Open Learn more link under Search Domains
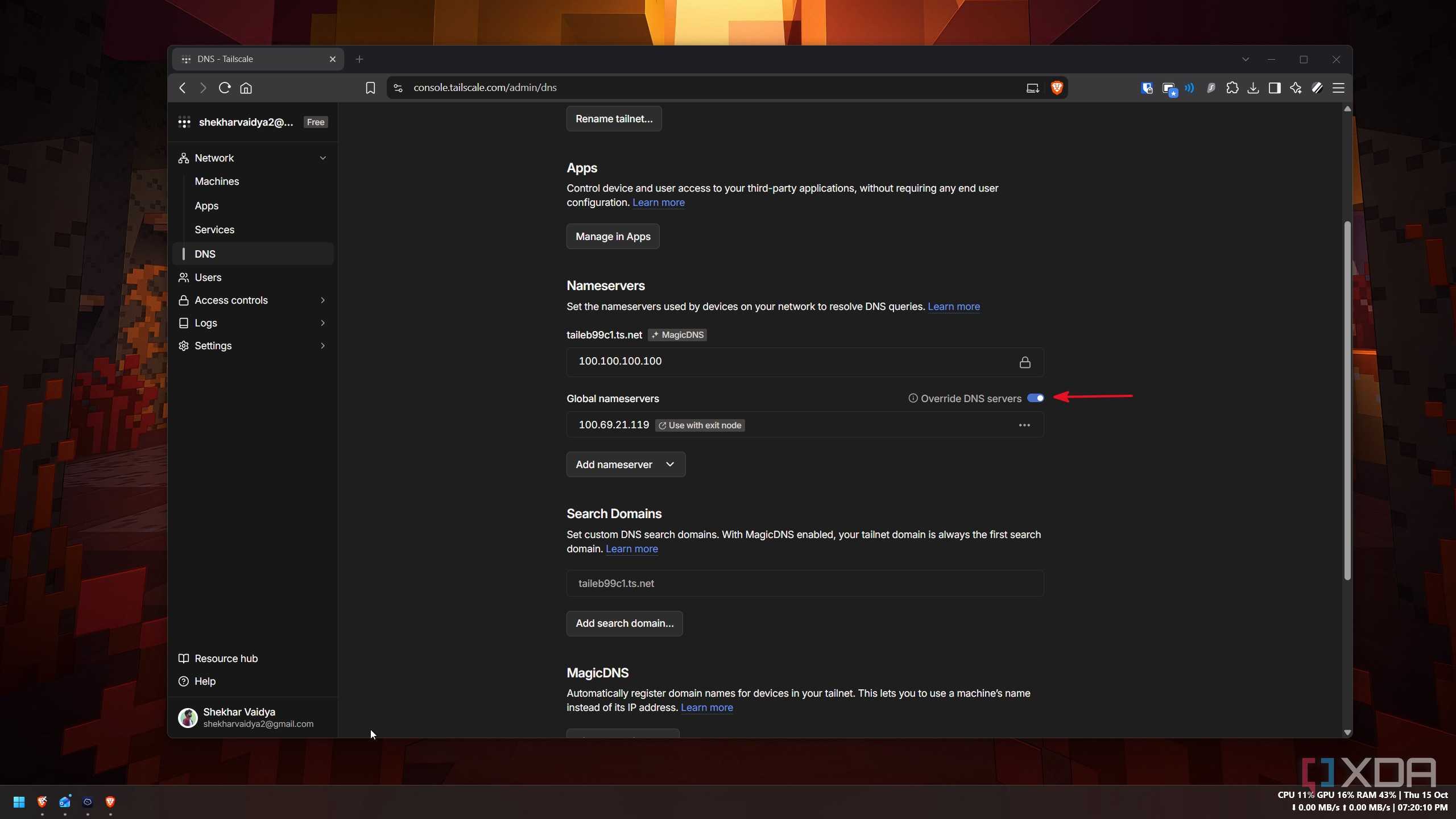 coord(631,549)
